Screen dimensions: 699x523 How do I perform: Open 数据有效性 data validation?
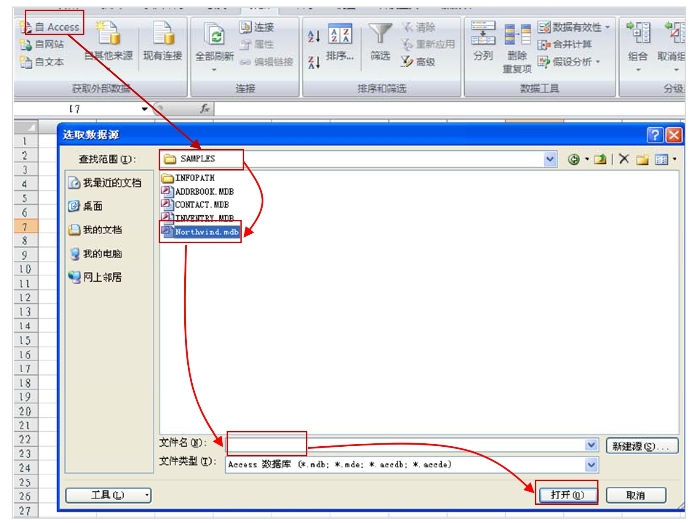(x=573, y=27)
